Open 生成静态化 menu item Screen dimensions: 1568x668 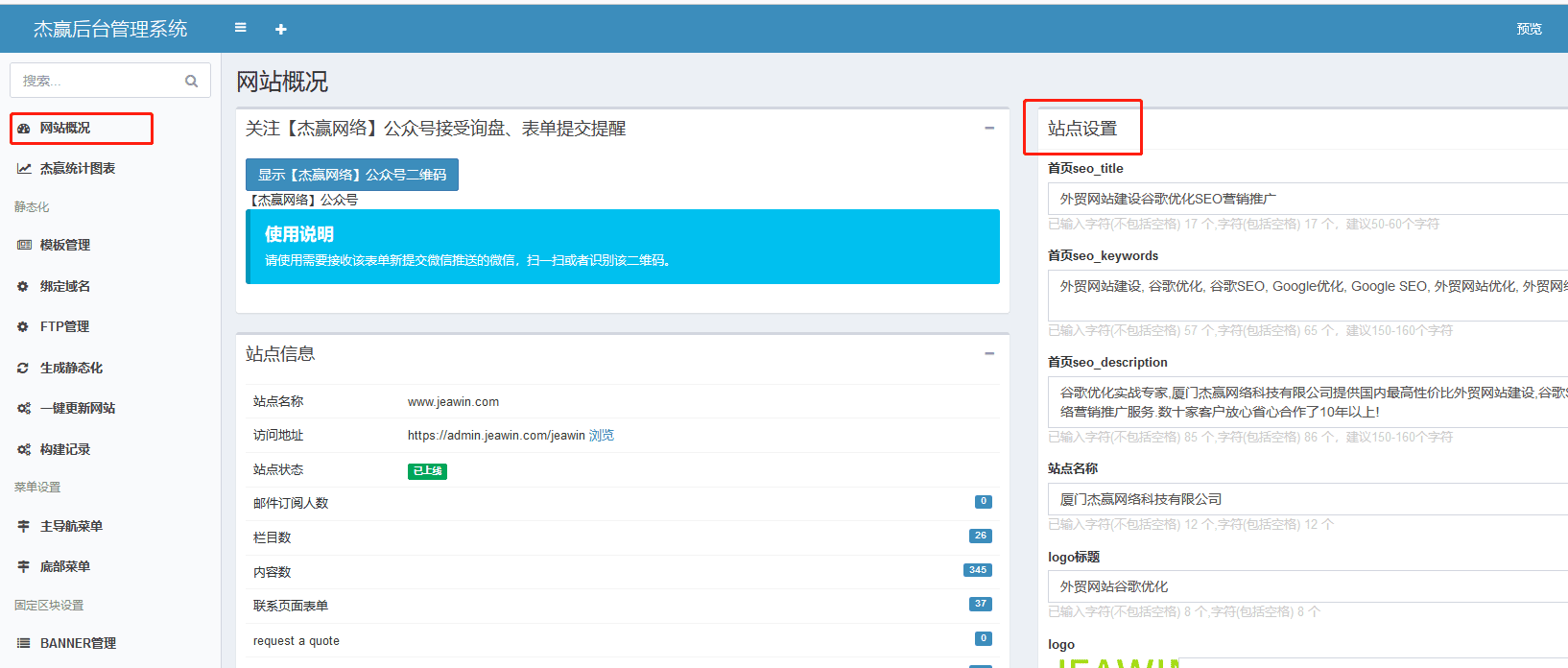(x=71, y=369)
